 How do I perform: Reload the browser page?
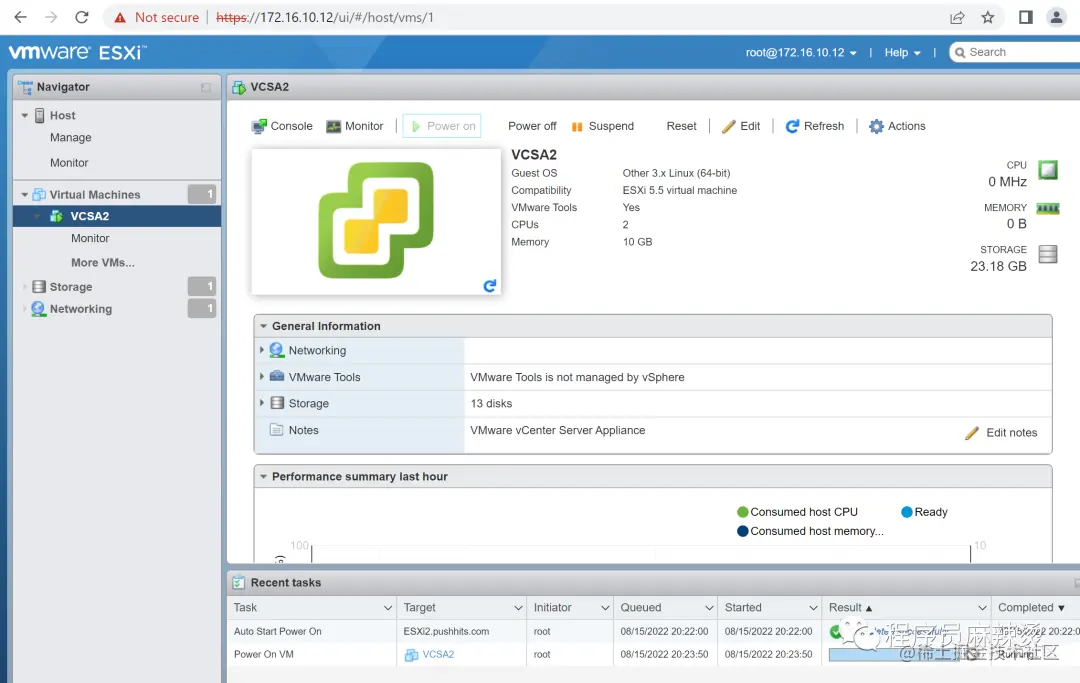pos(81,17)
